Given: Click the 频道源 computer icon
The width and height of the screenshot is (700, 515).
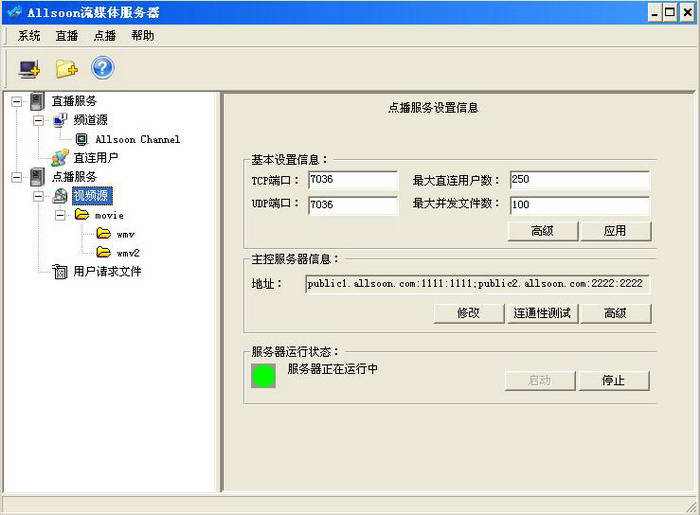Looking at the screenshot, I should pos(60,120).
